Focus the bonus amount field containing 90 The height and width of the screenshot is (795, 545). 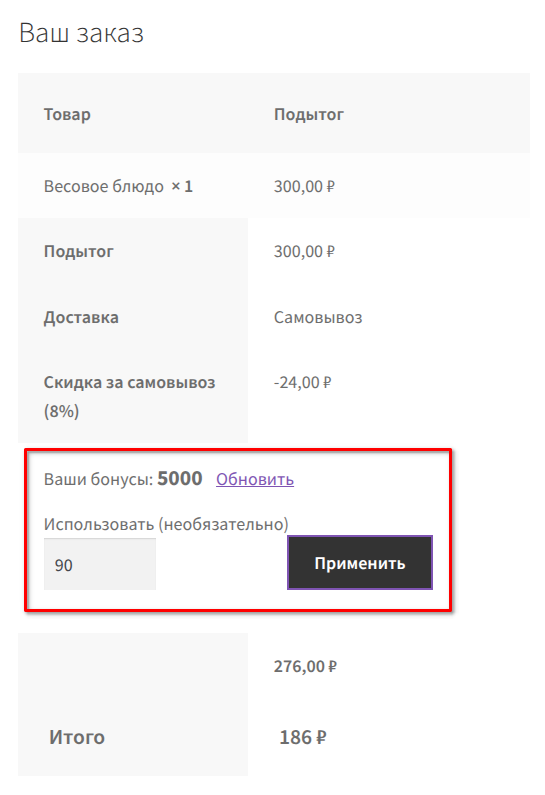(100, 564)
